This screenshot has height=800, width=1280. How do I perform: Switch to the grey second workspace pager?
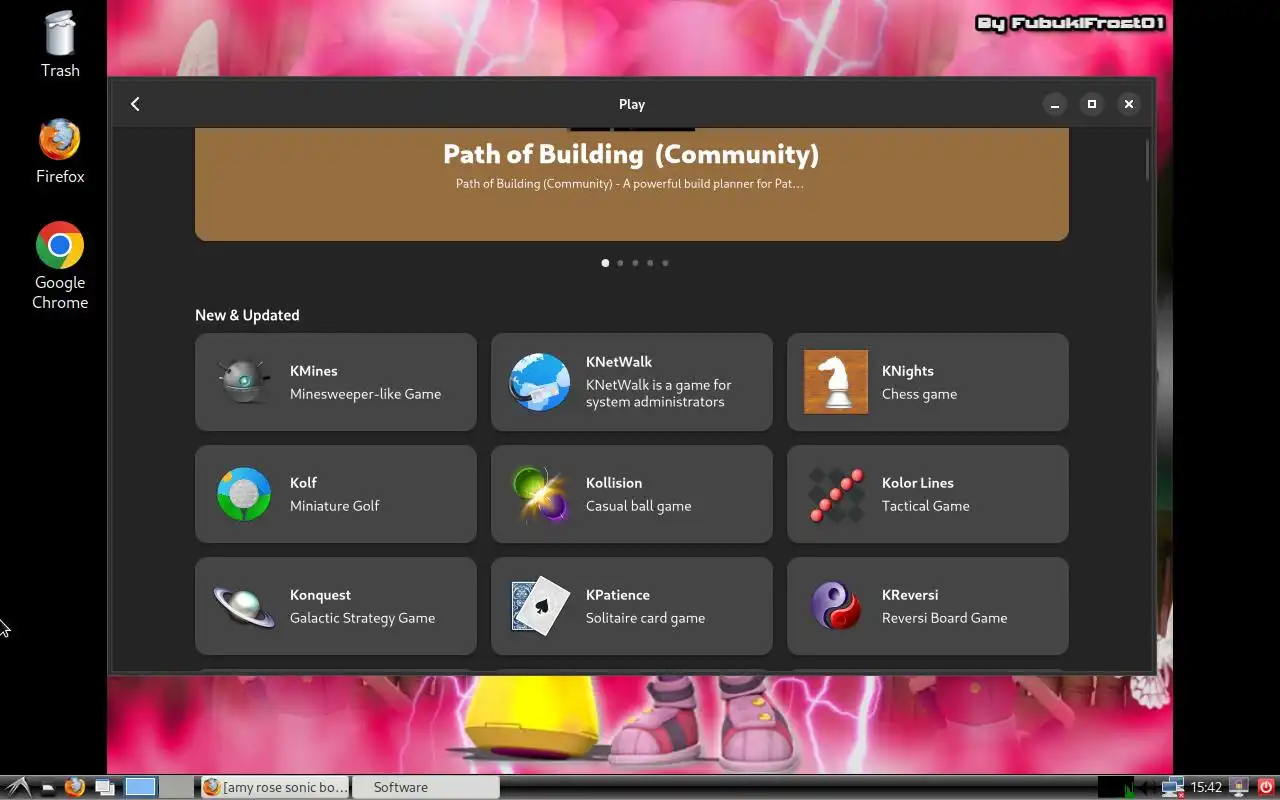[x=176, y=787]
